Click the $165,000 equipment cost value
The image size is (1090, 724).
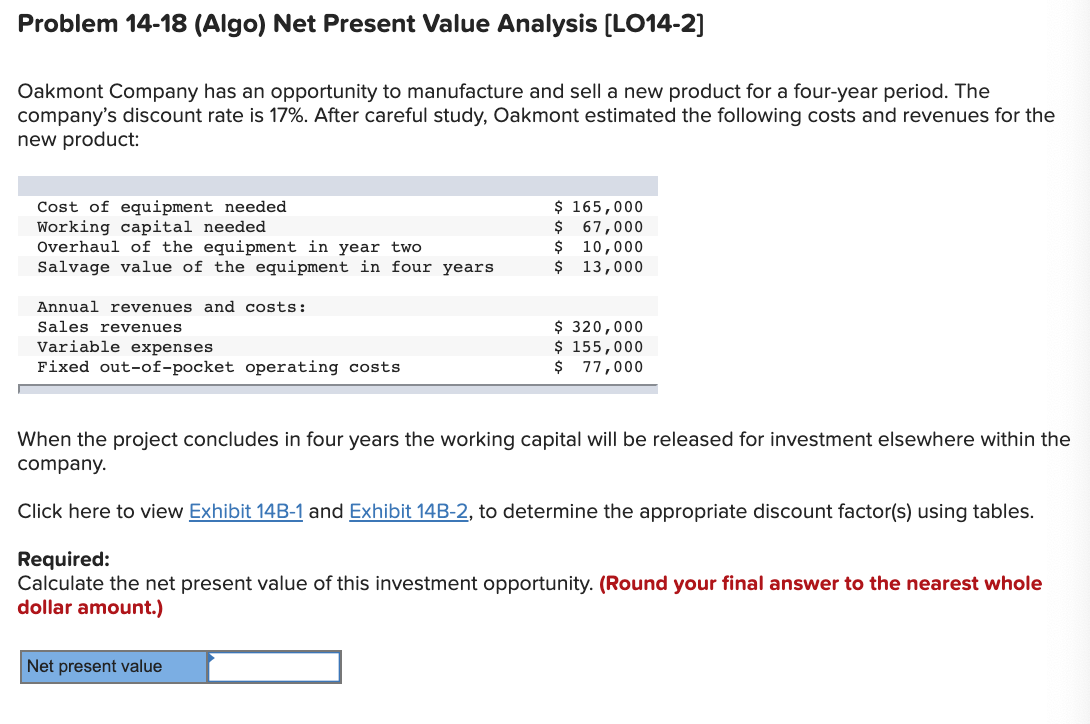tap(599, 206)
